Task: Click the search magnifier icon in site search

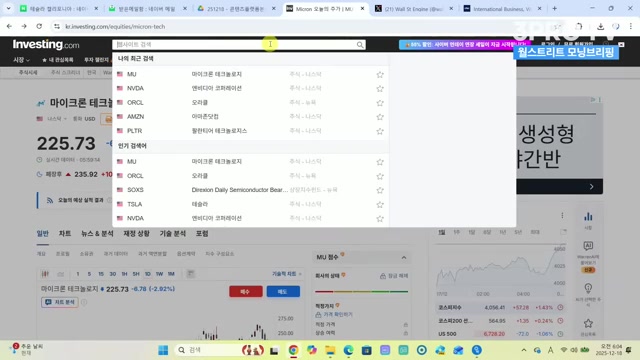Action: click(x=360, y=44)
